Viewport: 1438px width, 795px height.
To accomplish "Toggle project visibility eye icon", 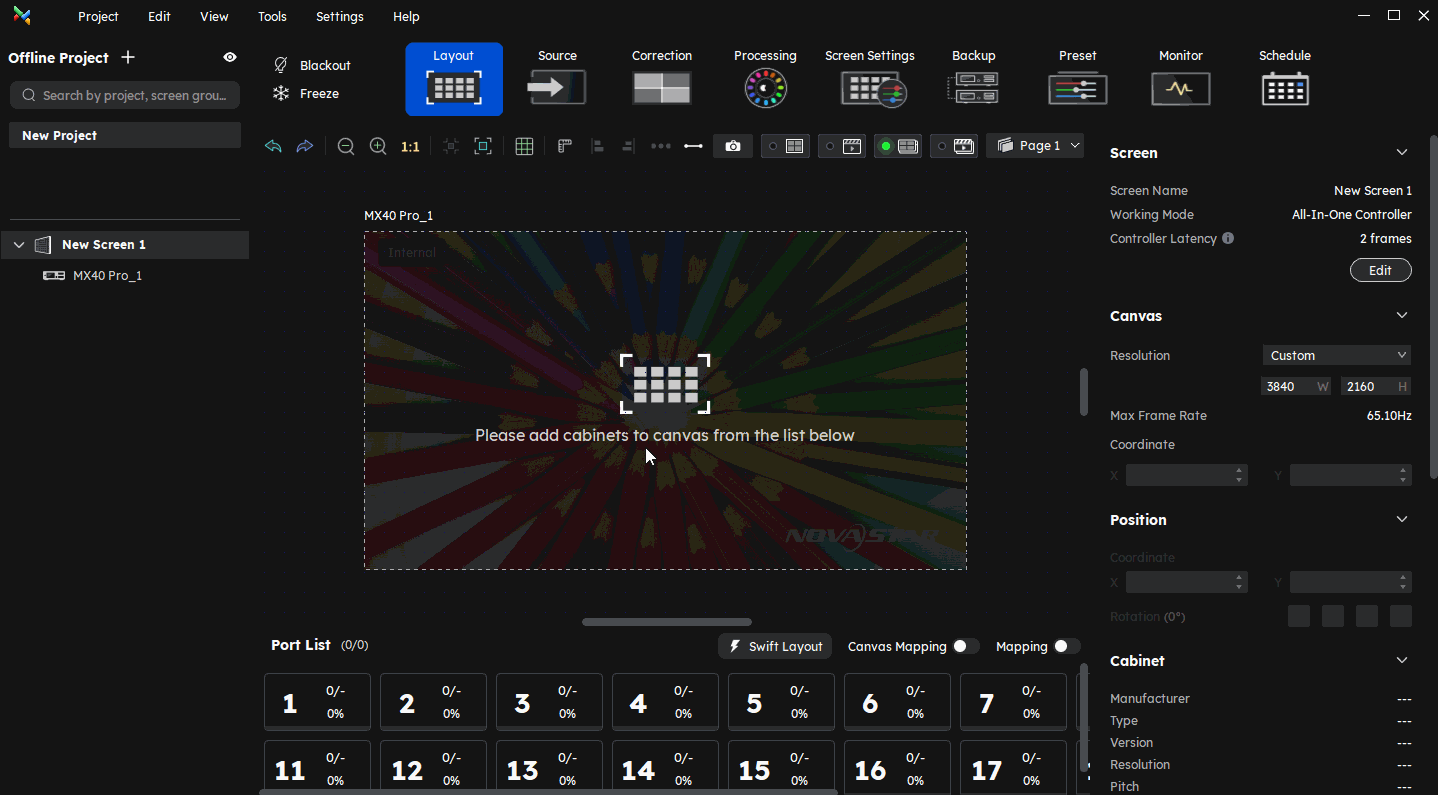I will (230, 58).
